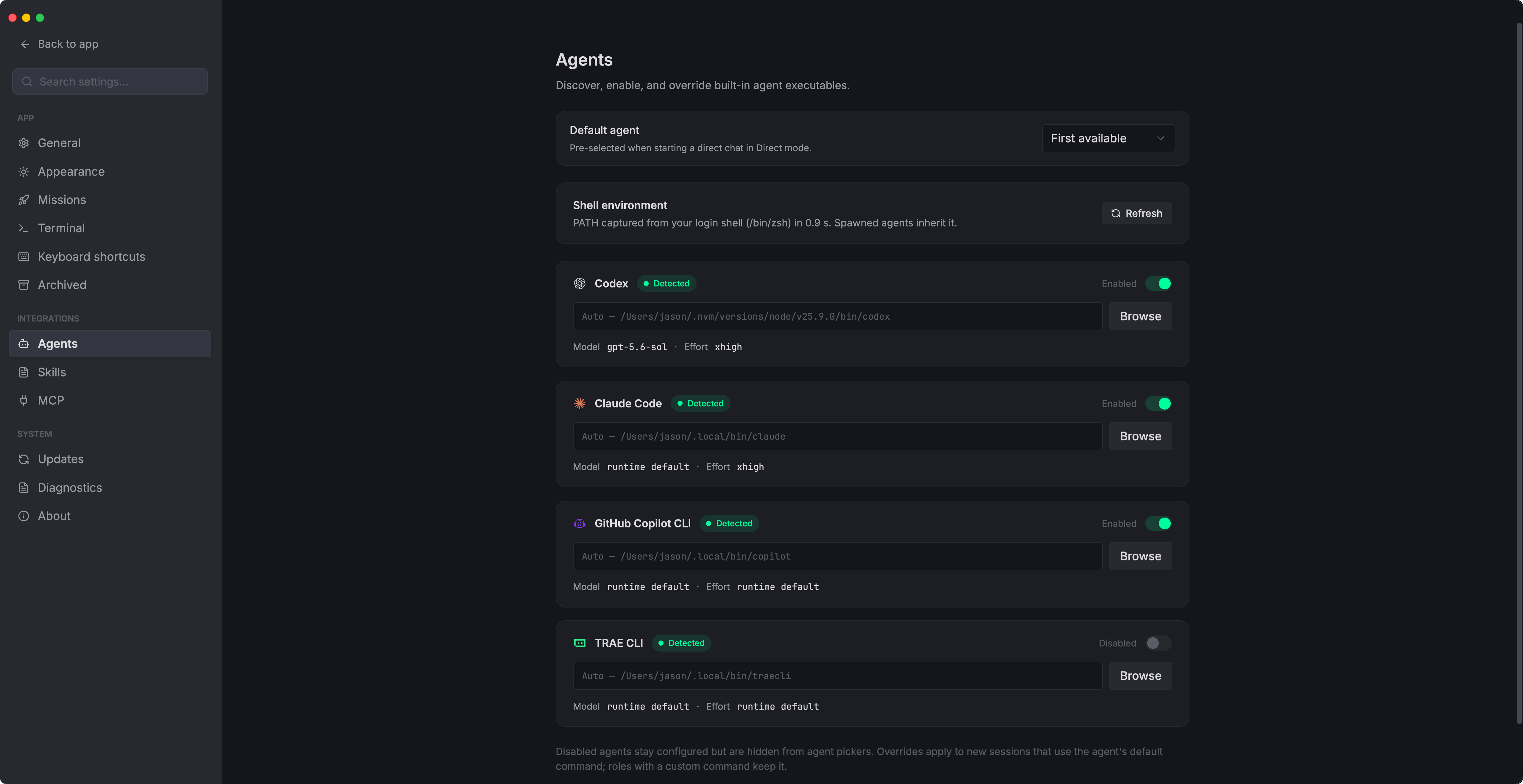Click the back arrow icon
Image resolution: width=1523 pixels, height=784 pixels.
click(25, 44)
